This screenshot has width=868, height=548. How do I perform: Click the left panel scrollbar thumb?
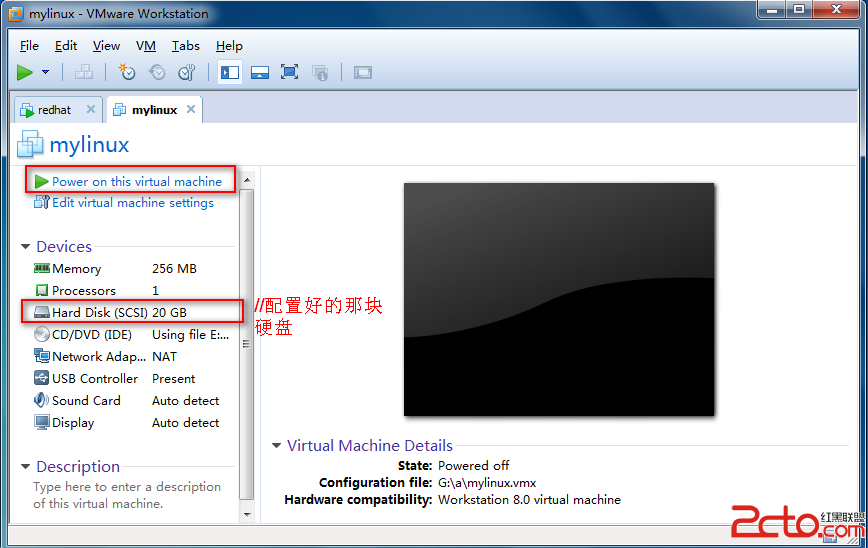click(247, 344)
